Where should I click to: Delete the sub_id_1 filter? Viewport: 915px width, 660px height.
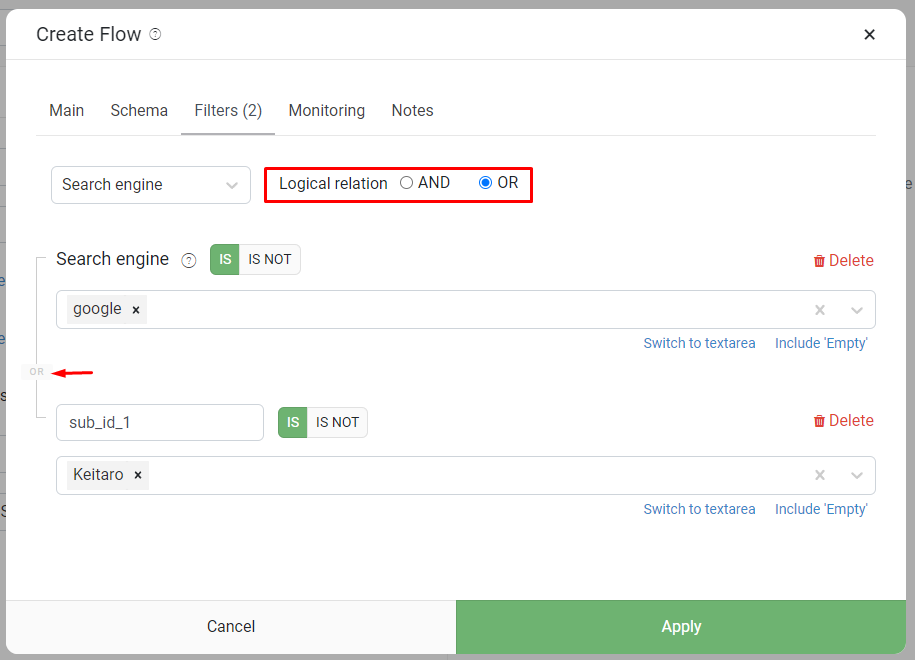click(843, 421)
